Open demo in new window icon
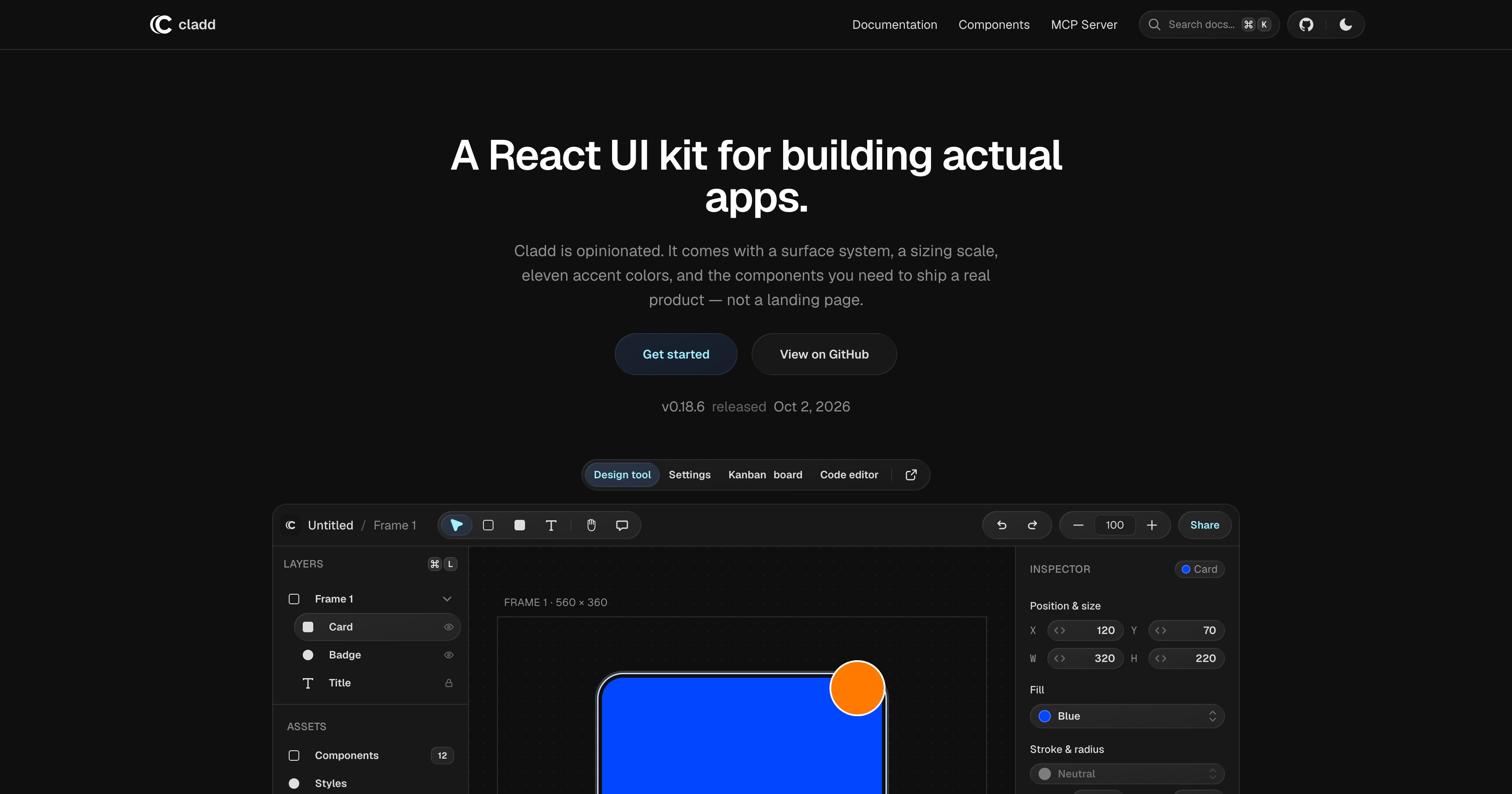Viewport: 1512px width, 794px height. 911,474
